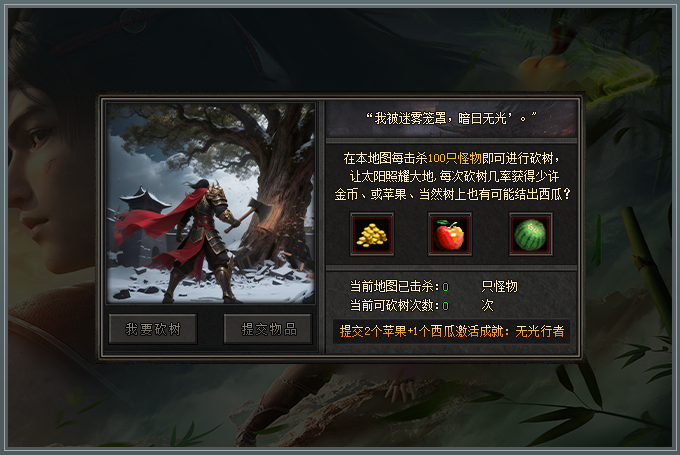Click the yellow 100只怪物 highlighted text

tap(454, 158)
